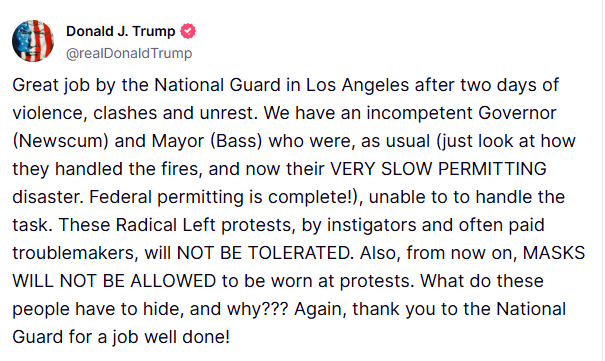Screen dimensions: 605x361
Task: Click the word 'MASKS' in the post
Action: (554, 253)
